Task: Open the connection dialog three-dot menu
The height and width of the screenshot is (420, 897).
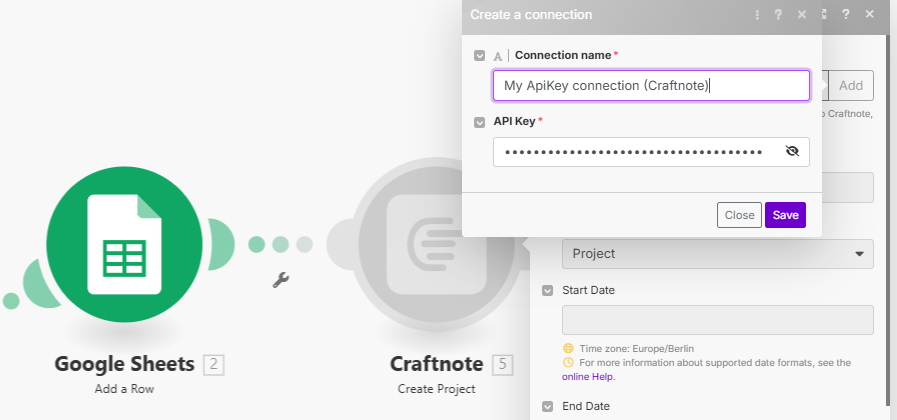Action: pyautogui.click(x=757, y=15)
